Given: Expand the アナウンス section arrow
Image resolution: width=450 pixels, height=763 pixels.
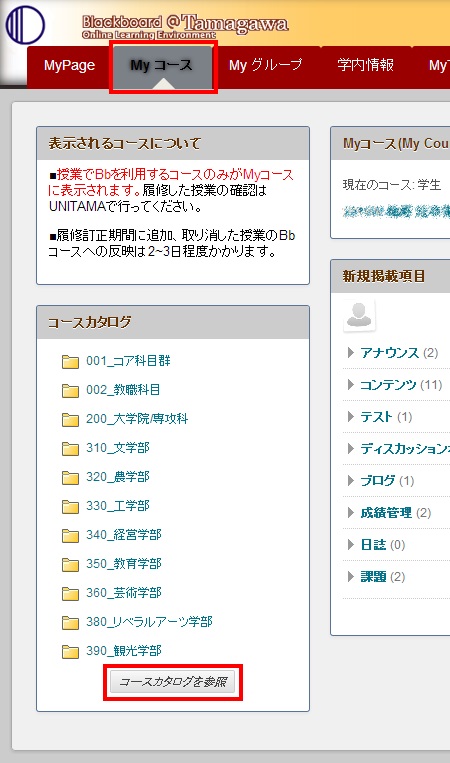Looking at the screenshot, I should tap(350, 353).
